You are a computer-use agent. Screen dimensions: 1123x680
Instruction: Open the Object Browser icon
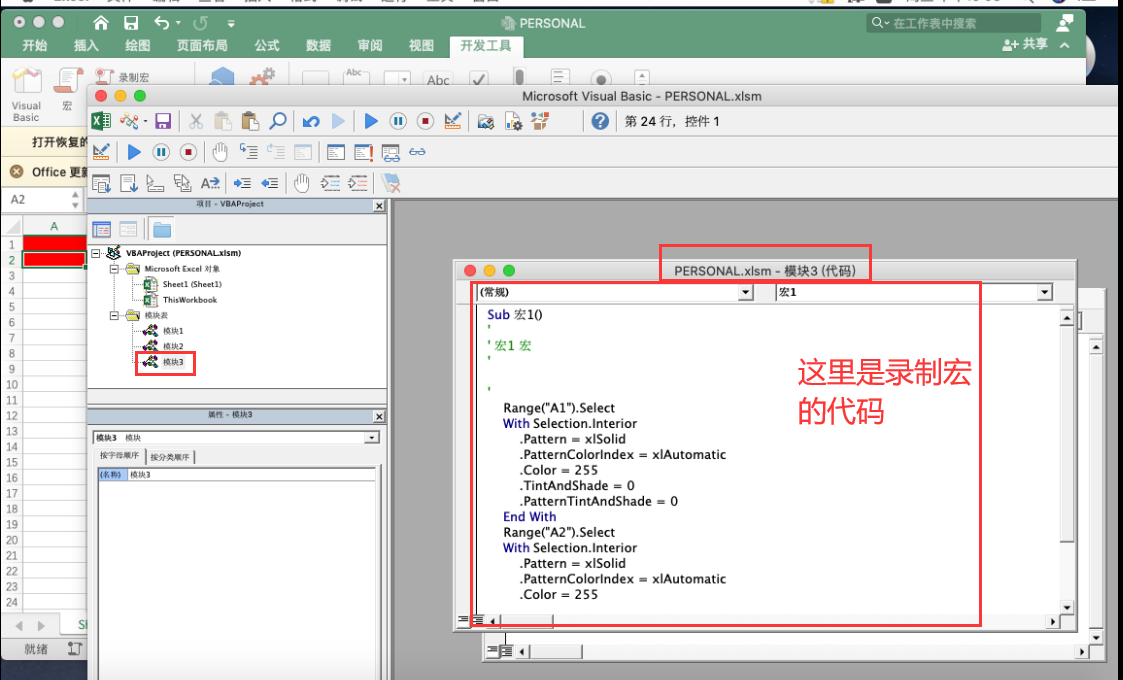coord(540,121)
